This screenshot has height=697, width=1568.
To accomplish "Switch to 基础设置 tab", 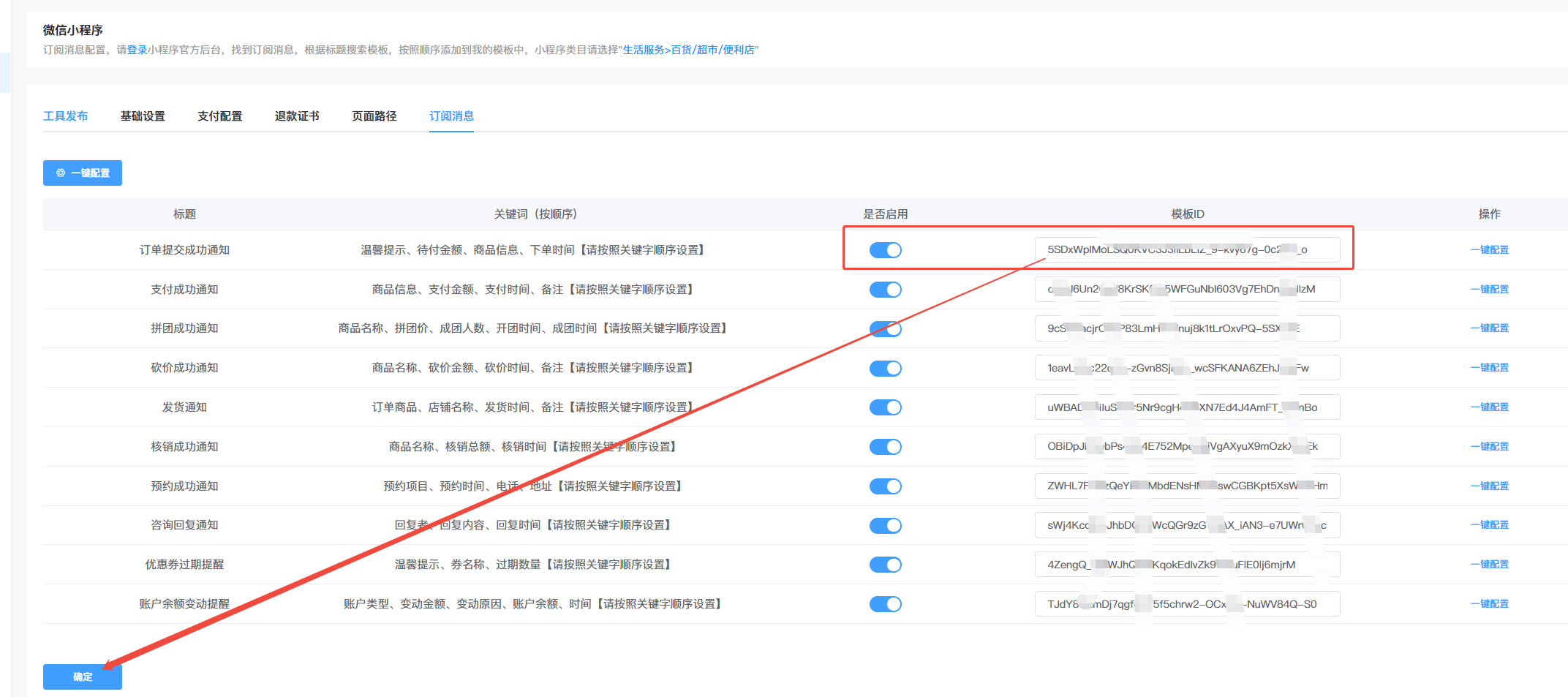I will pos(143,116).
